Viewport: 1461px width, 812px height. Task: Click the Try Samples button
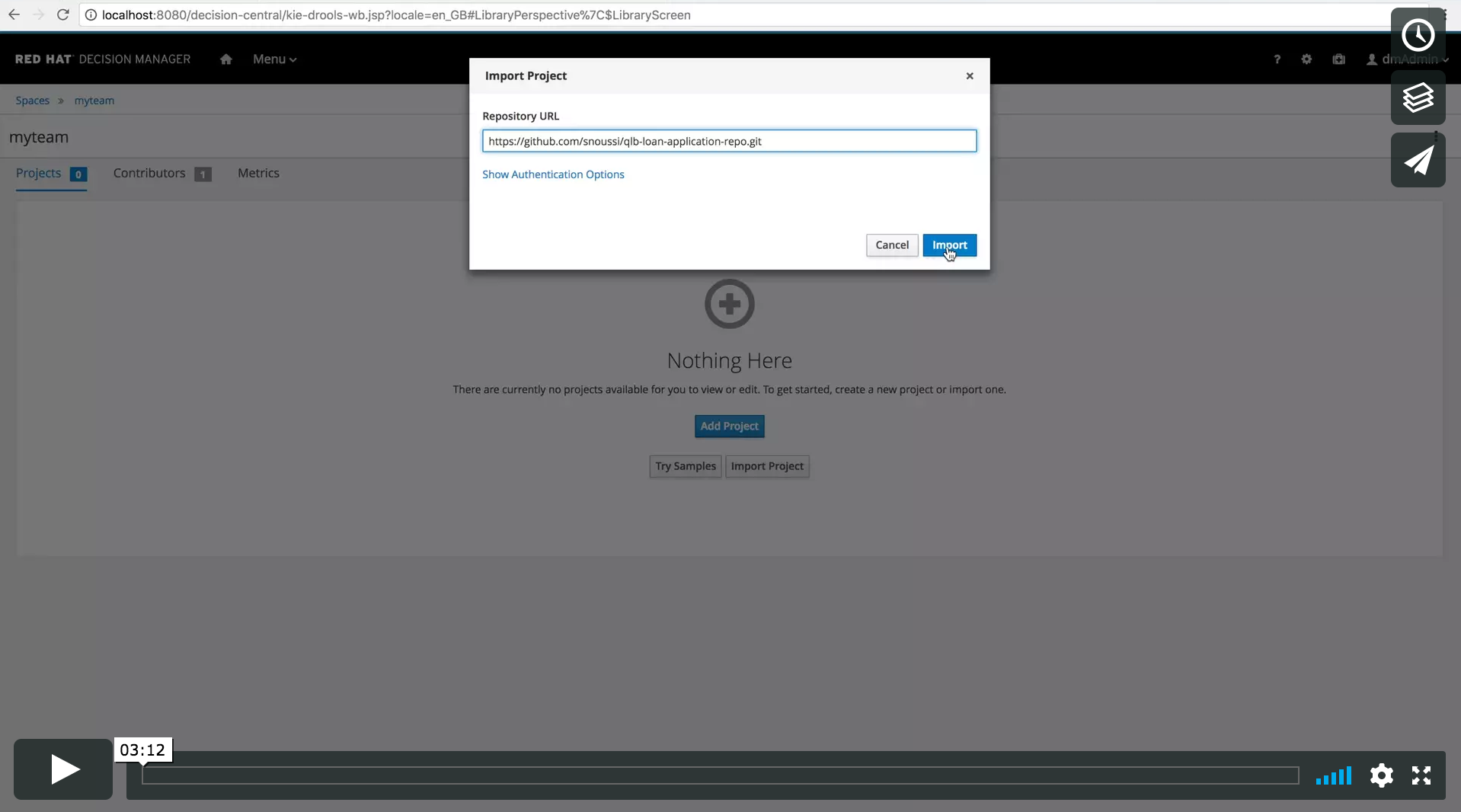(x=685, y=466)
